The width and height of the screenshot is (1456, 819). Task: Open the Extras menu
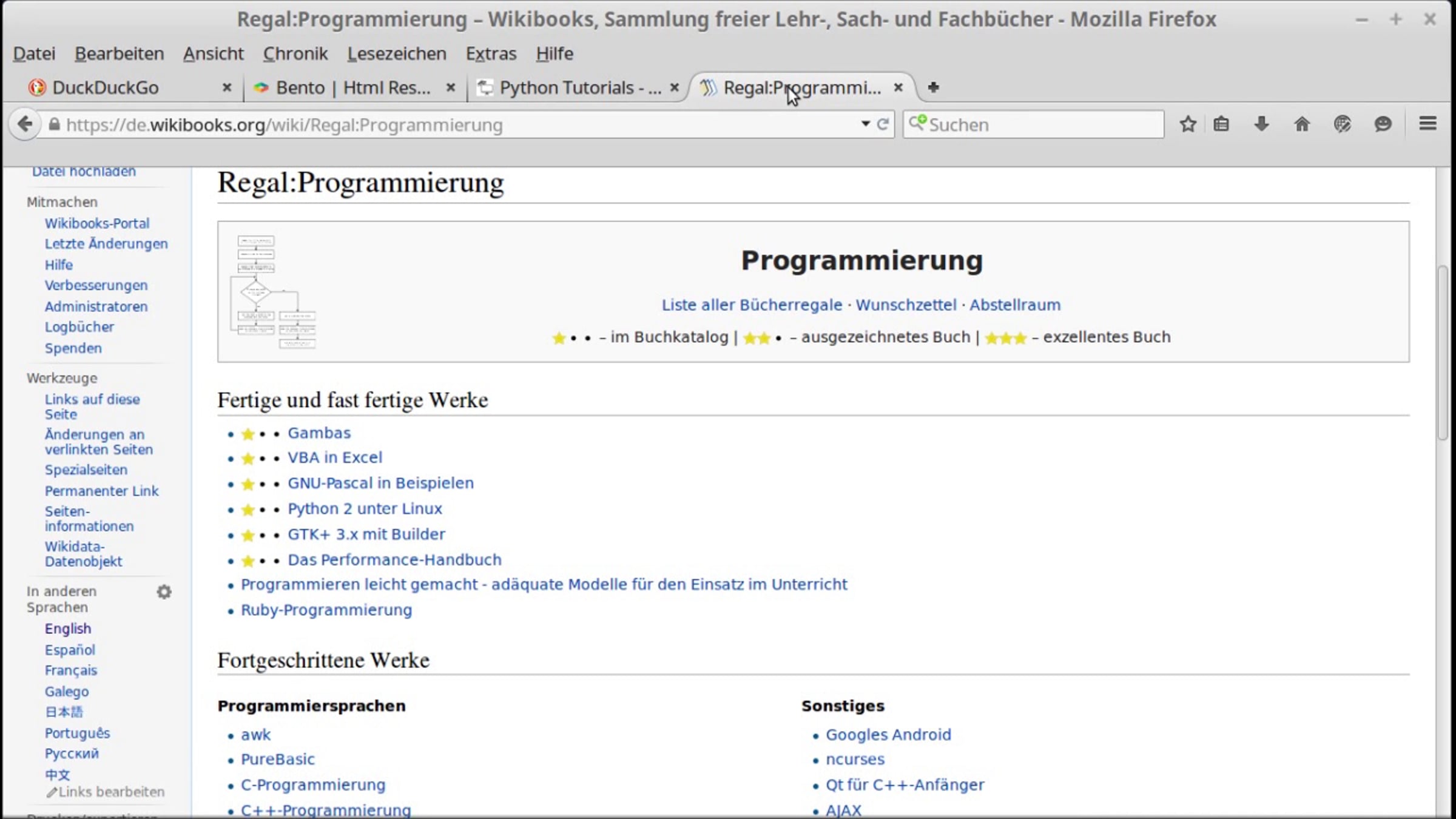coord(491,53)
